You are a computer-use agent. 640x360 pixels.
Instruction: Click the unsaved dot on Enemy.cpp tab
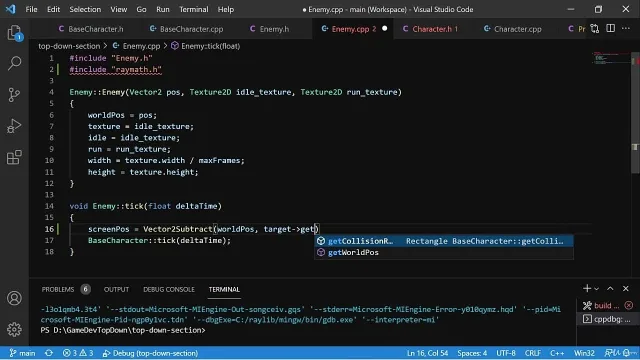point(384,29)
